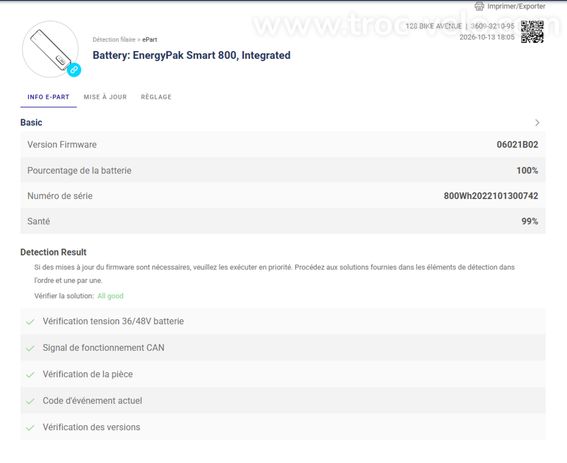Click the blue link badge on the battery image
Screen dimensions: 567x463
(74, 69)
